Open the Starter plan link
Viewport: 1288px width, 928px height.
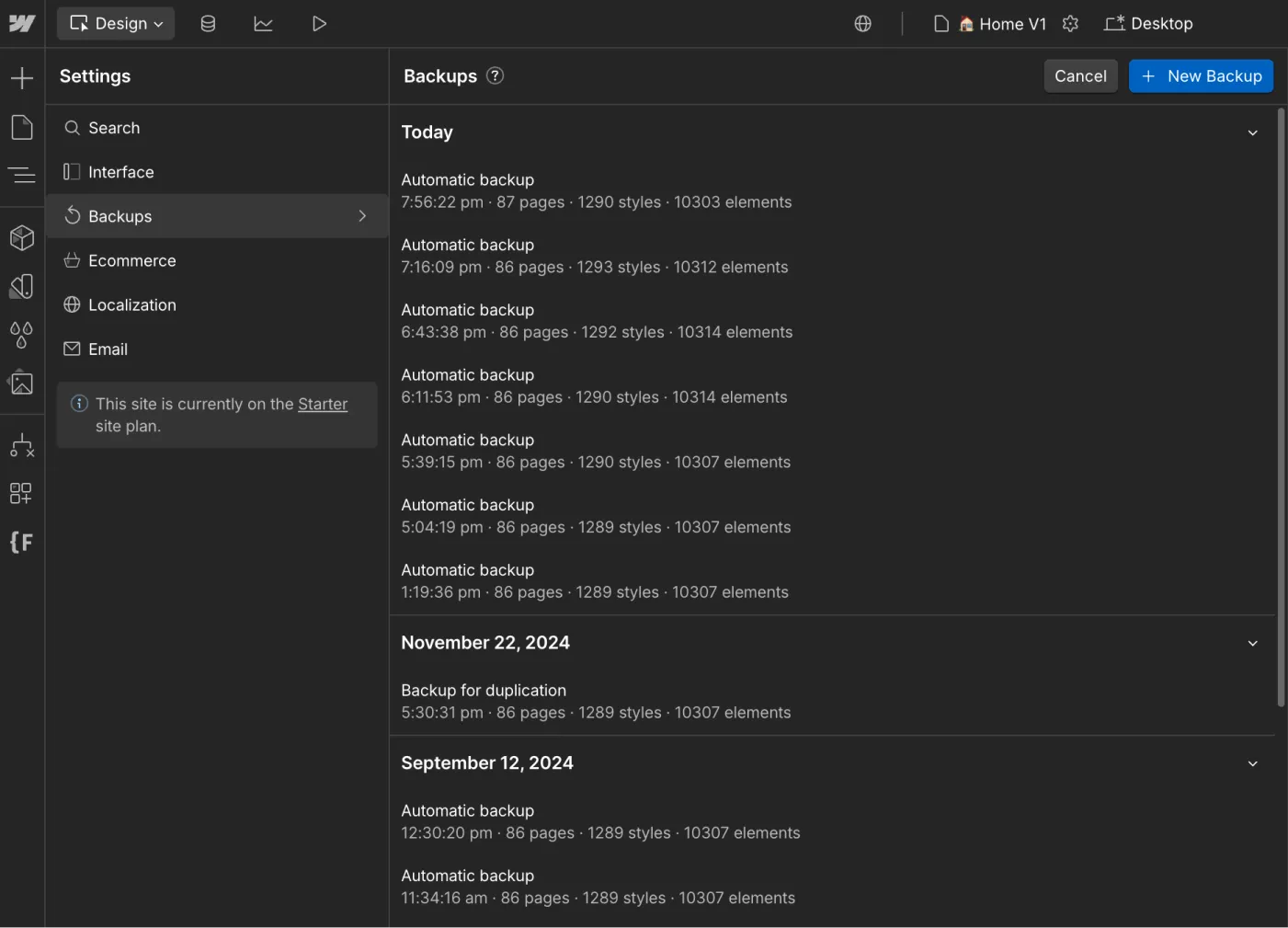(x=323, y=404)
